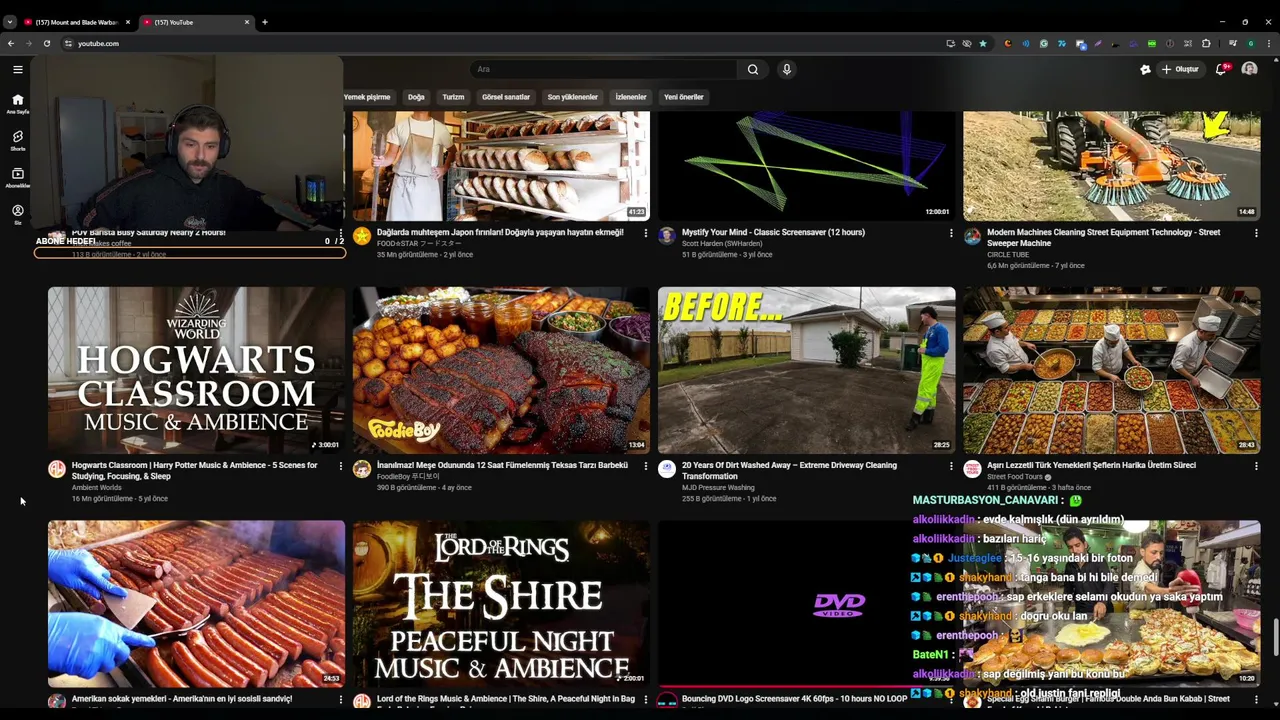Select the Yemek pişirme filter chip
1280x720 pixels.
click(x=367, y=97)
